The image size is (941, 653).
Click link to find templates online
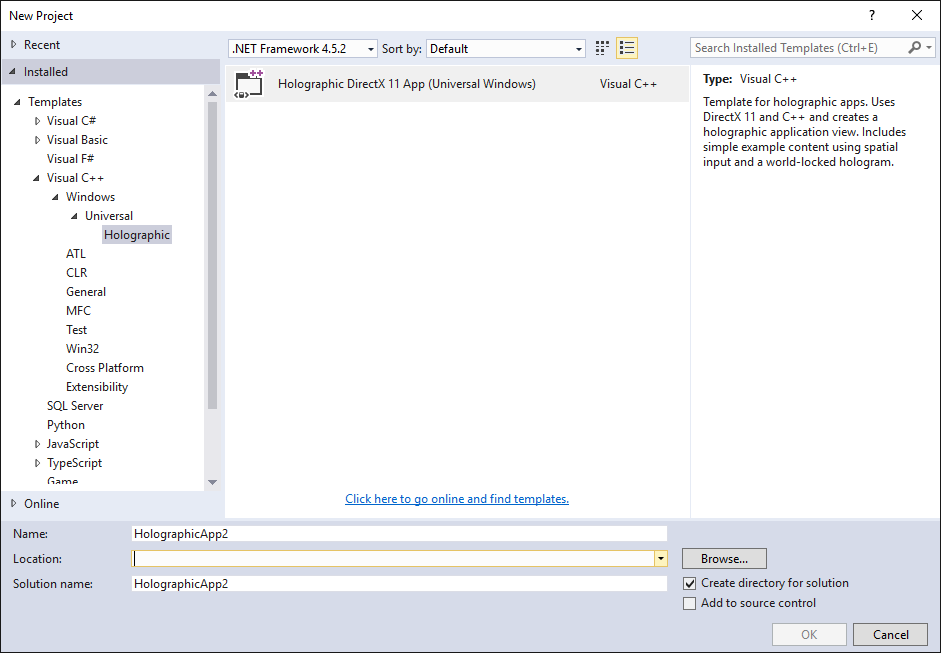(x=457, y=499)
